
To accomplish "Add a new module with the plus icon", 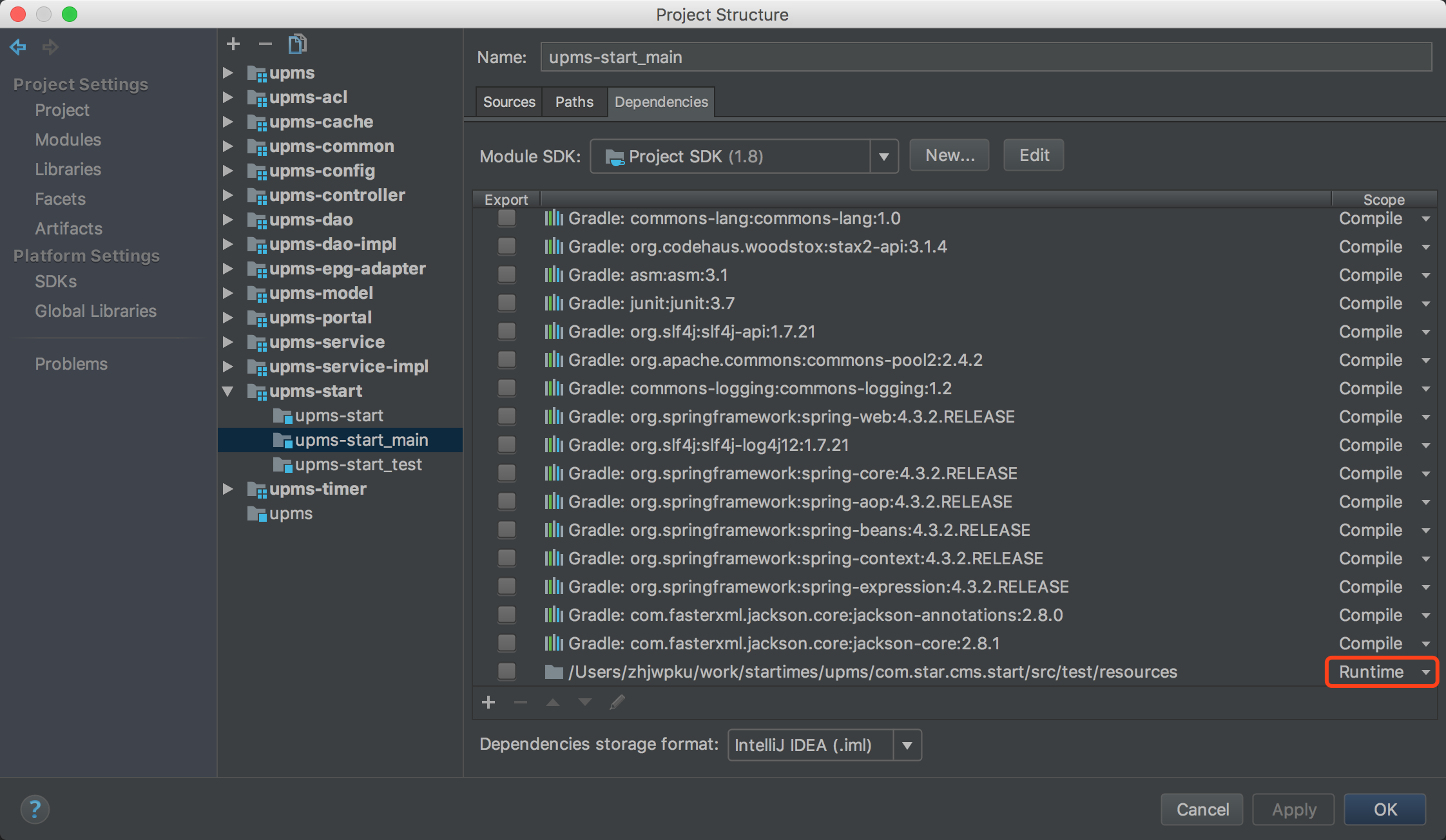I will 233,44.
